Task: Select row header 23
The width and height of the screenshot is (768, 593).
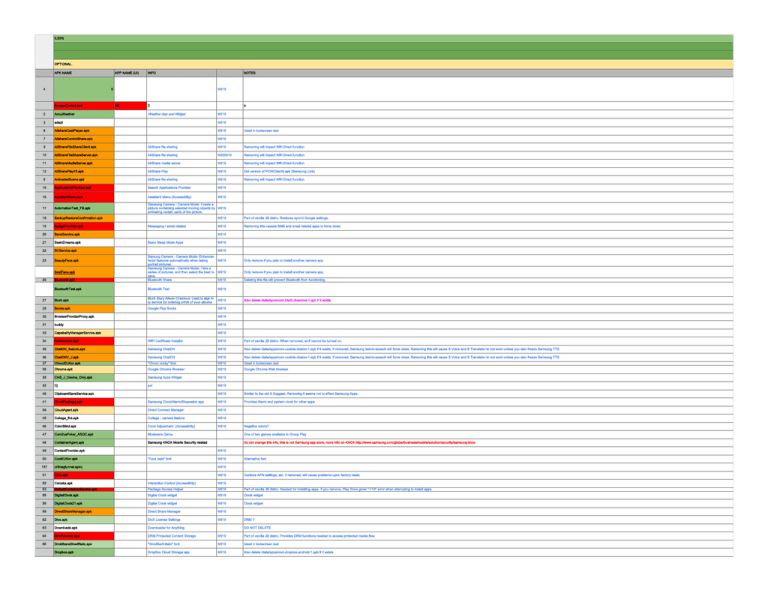Action: (44, 261)
